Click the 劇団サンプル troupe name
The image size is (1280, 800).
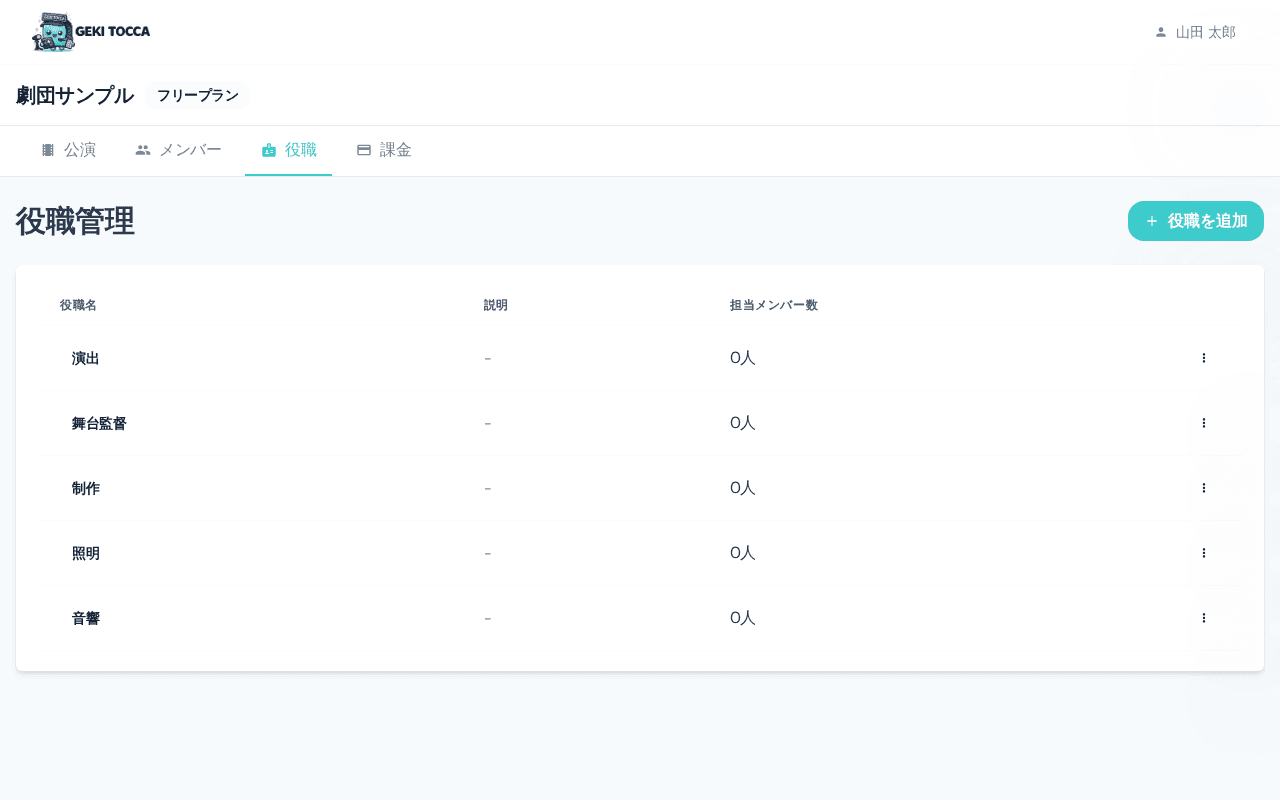click(x=75, y=96)
